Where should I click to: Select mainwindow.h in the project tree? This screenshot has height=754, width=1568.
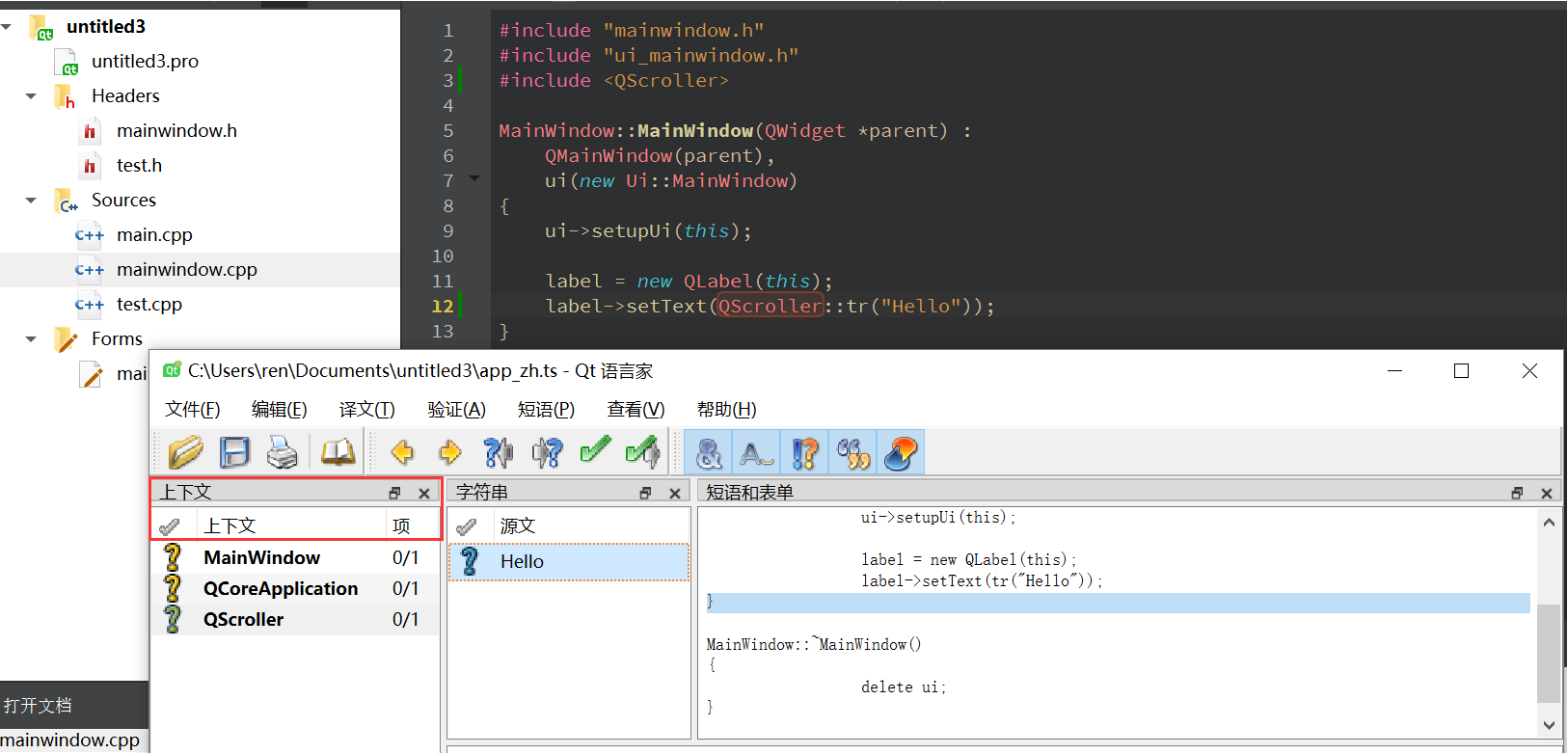[176, 131]
